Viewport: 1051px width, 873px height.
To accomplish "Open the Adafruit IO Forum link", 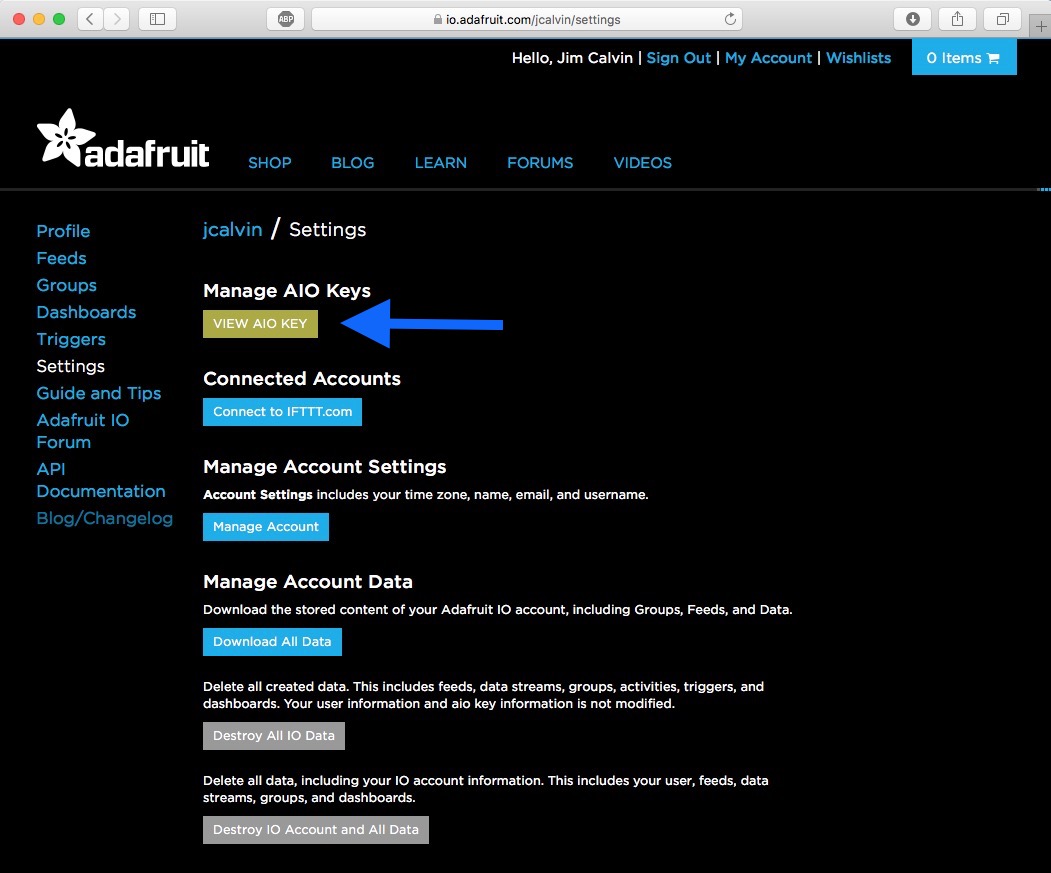I will point(82,430).
